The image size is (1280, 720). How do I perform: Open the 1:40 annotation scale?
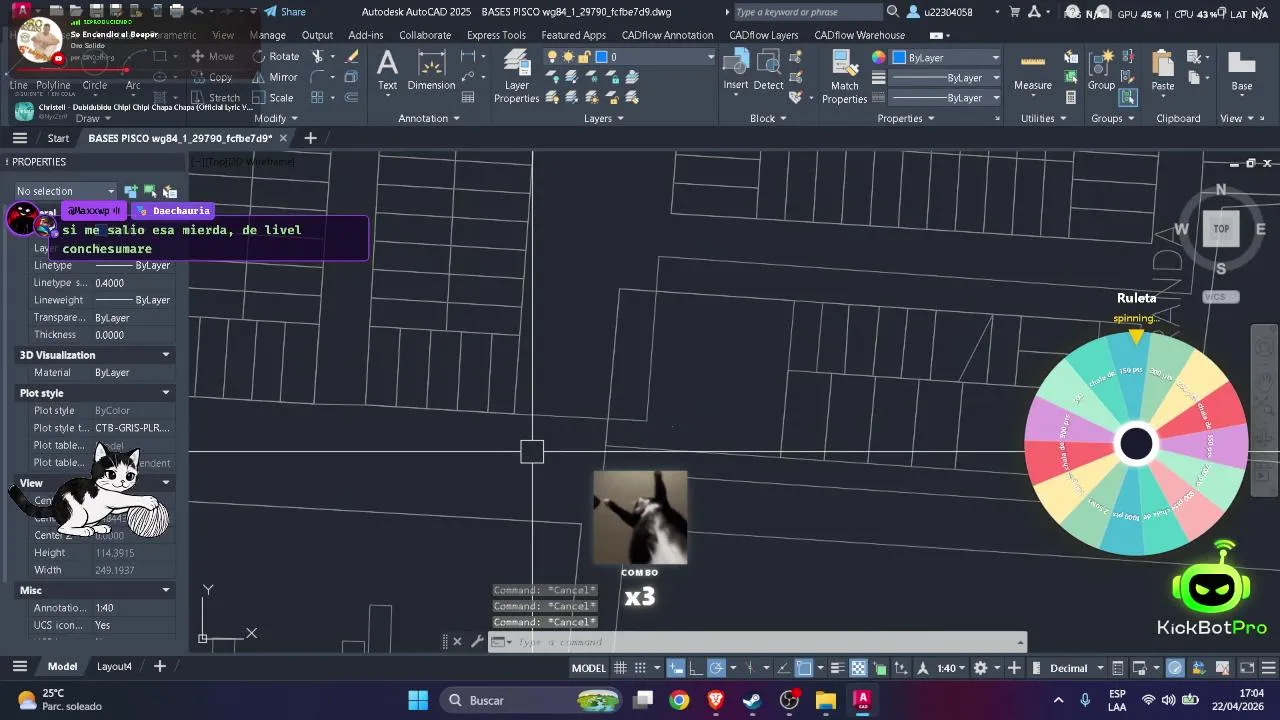(951, 668)
